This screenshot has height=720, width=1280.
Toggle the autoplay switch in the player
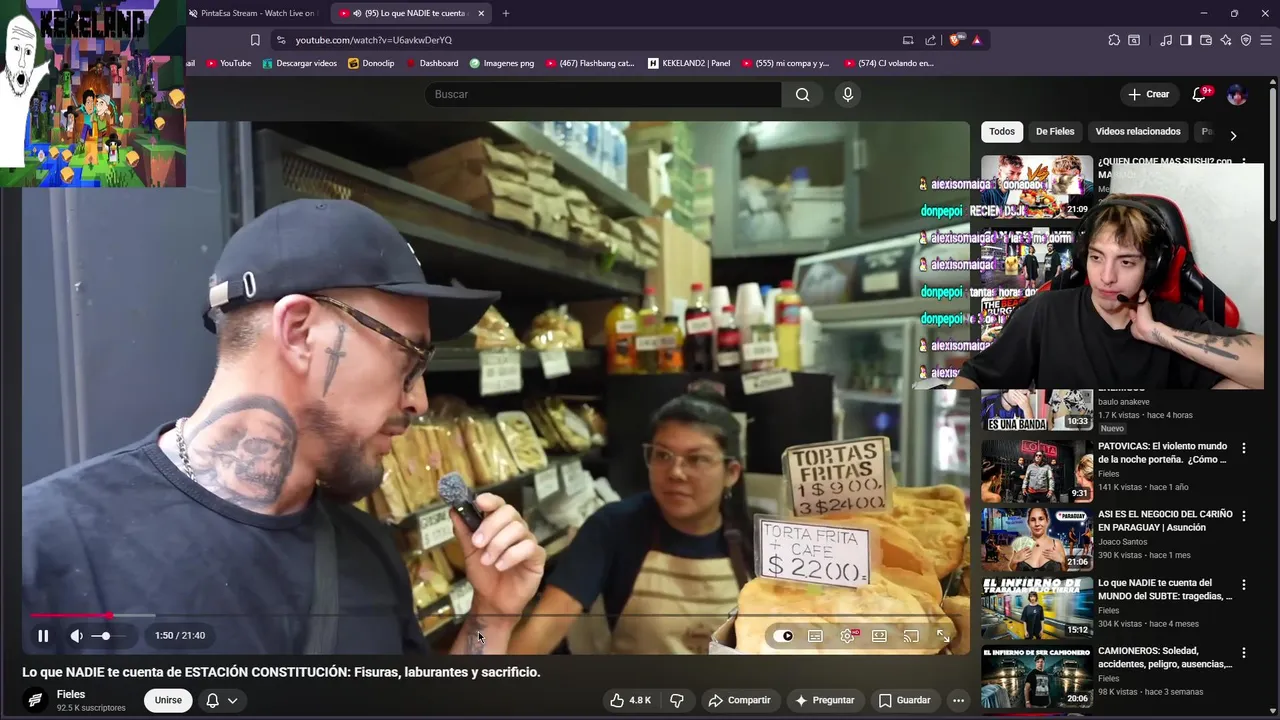pyautogui.click(x=783, y=636)
